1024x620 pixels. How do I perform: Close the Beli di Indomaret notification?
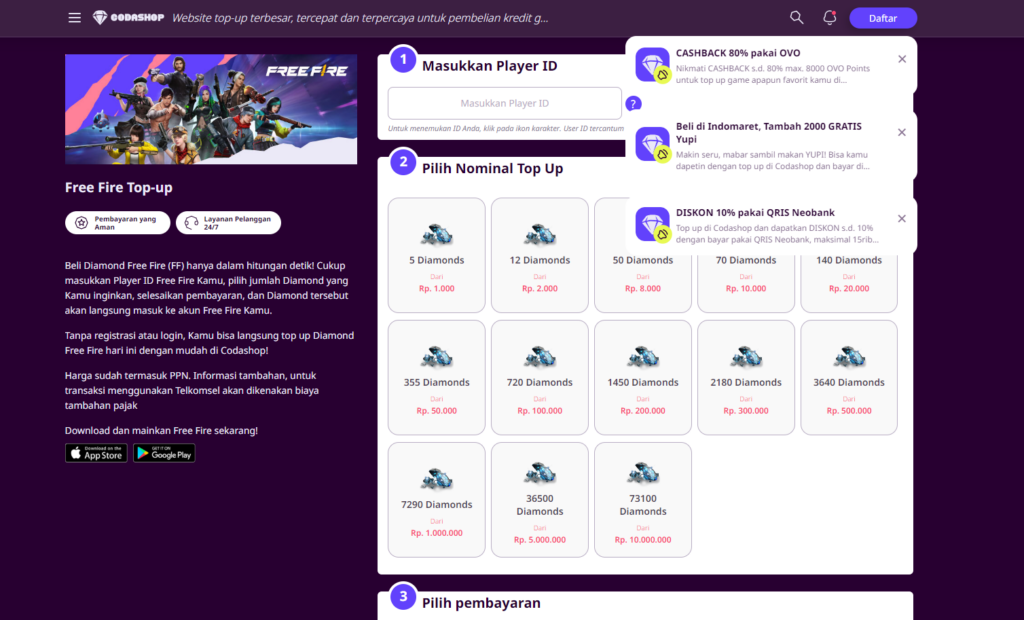click(902, 133)
